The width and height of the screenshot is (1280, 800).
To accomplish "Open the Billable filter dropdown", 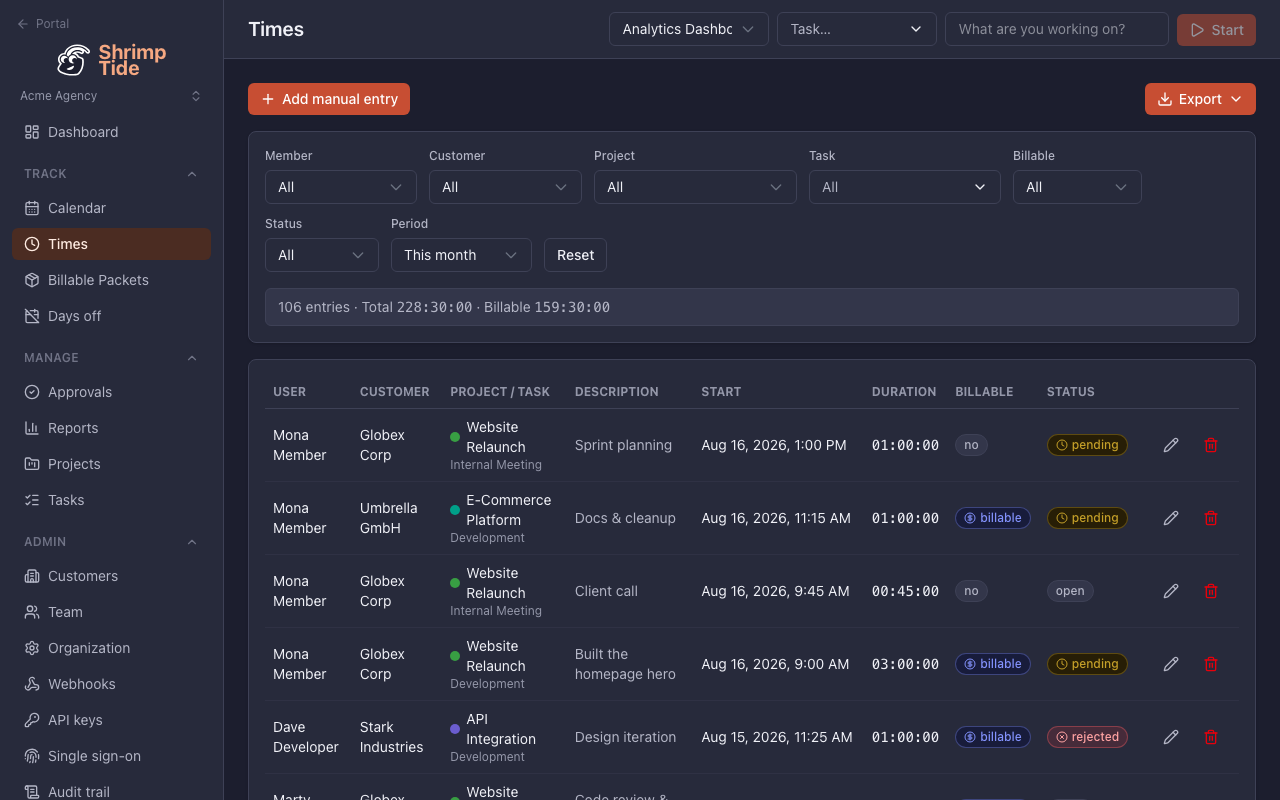I will pos(1077,187).
